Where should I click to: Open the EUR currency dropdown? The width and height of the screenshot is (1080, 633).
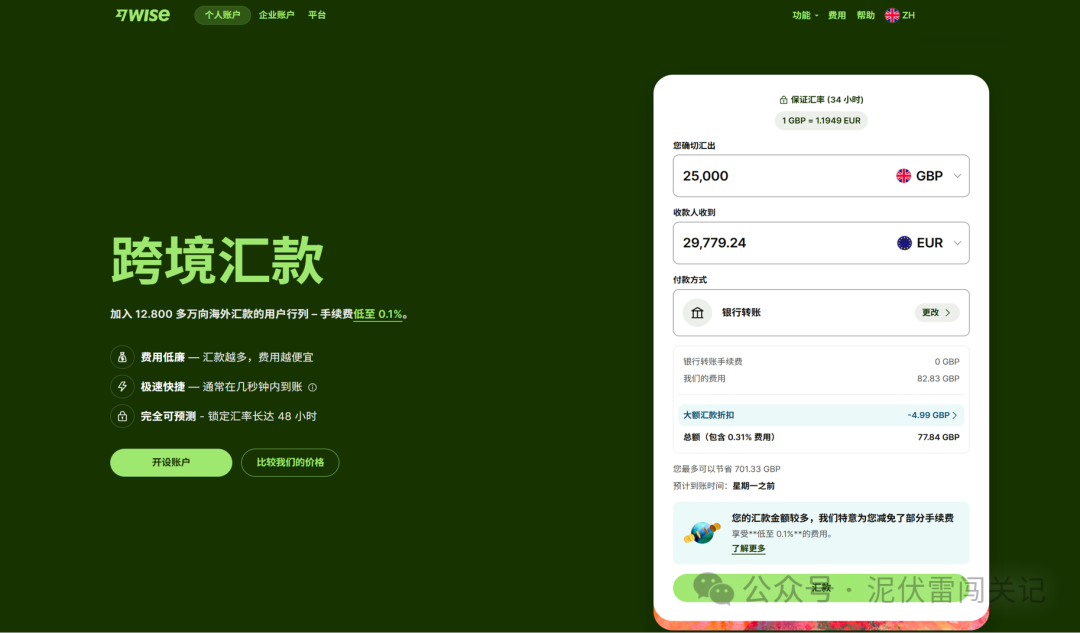[957, 242]
